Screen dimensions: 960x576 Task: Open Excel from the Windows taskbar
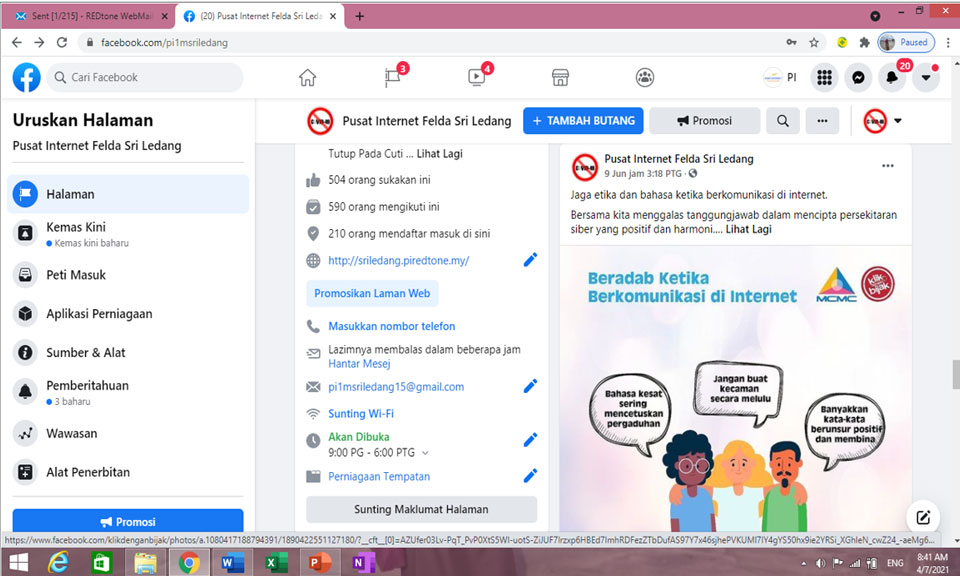click(277, 563)
